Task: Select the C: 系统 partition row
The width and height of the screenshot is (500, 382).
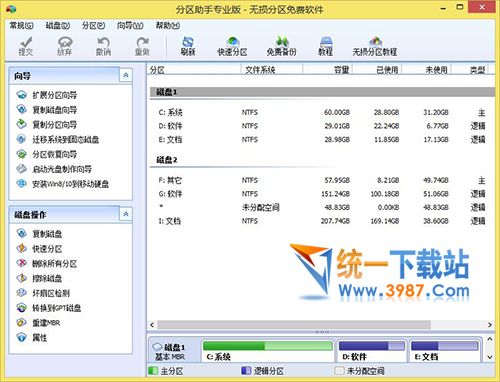Action: (x=322, y=112)
